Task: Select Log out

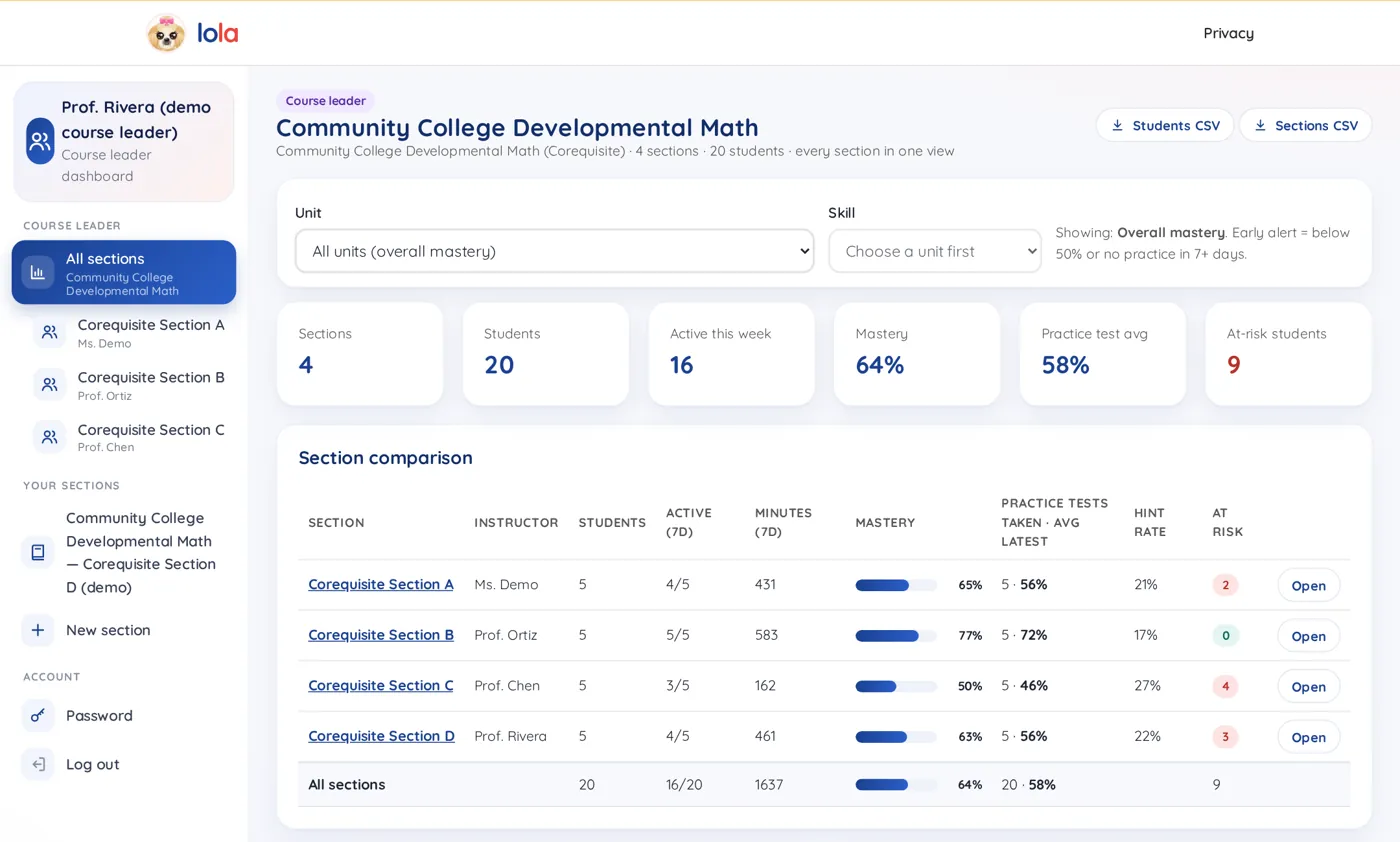Action: tap(124, 764)
